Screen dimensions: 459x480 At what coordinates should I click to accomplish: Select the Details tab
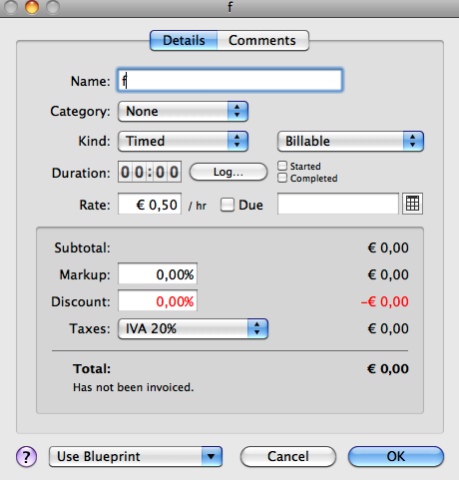point(184,41)
